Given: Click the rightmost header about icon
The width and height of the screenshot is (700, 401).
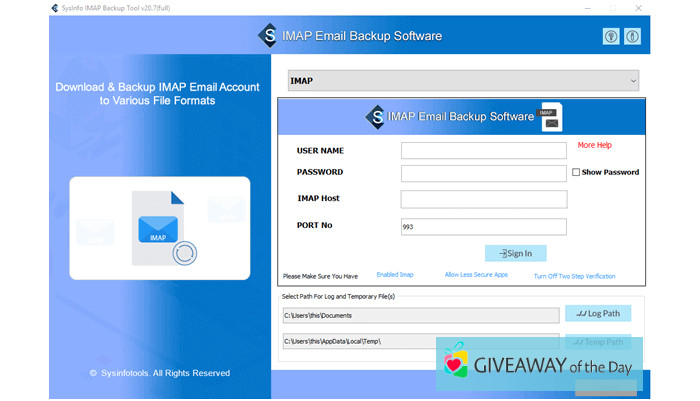Looking at the screenshot, I should click(632, 36).
